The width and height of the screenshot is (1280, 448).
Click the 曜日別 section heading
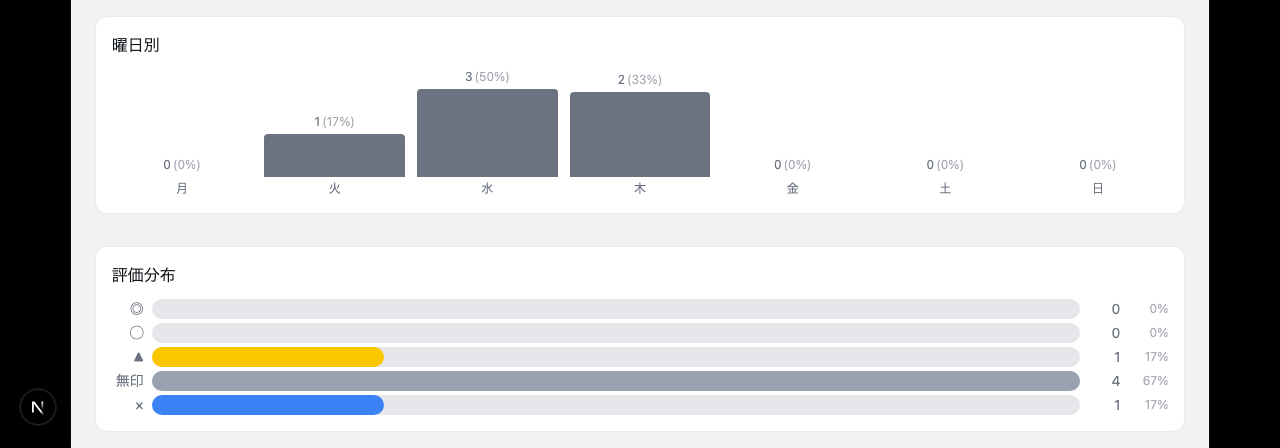pos(136,45)
